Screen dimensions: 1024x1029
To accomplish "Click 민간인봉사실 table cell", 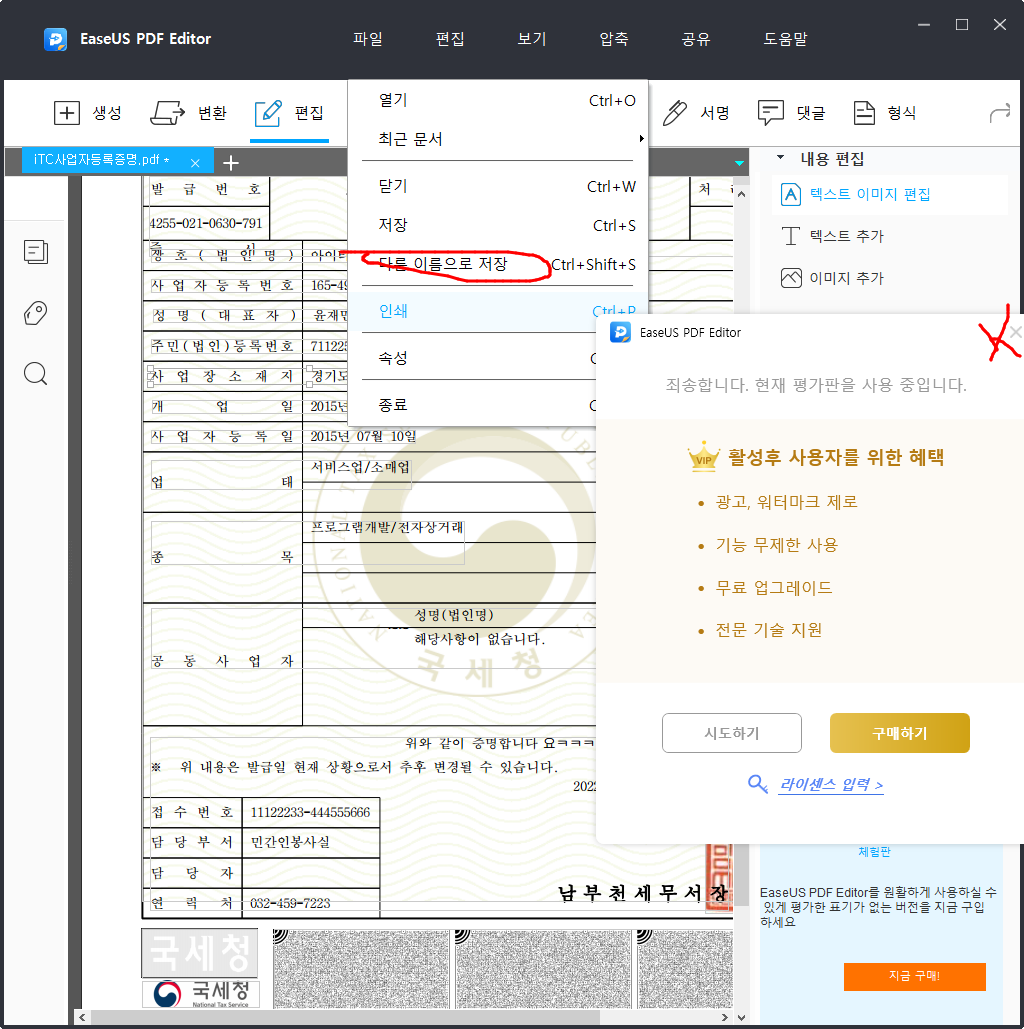I will [310, 842].
